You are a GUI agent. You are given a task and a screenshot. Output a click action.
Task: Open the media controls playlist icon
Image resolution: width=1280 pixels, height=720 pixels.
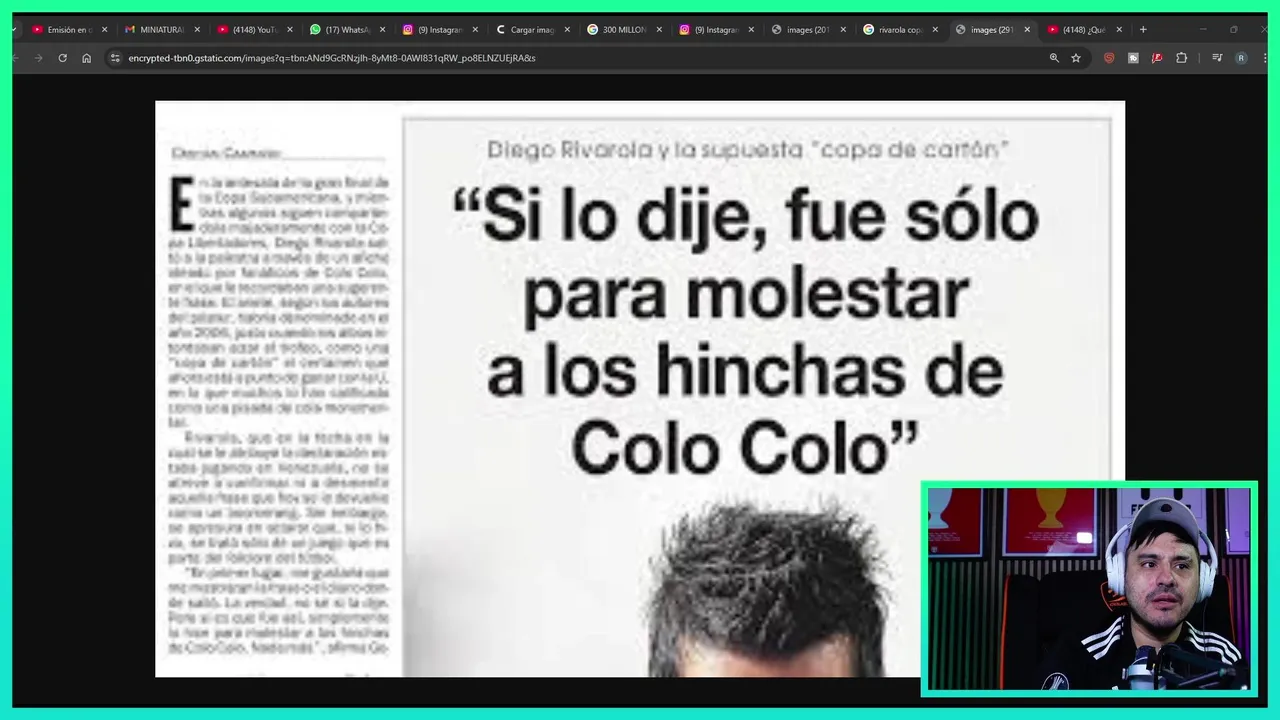click(x=1217, y=58)
